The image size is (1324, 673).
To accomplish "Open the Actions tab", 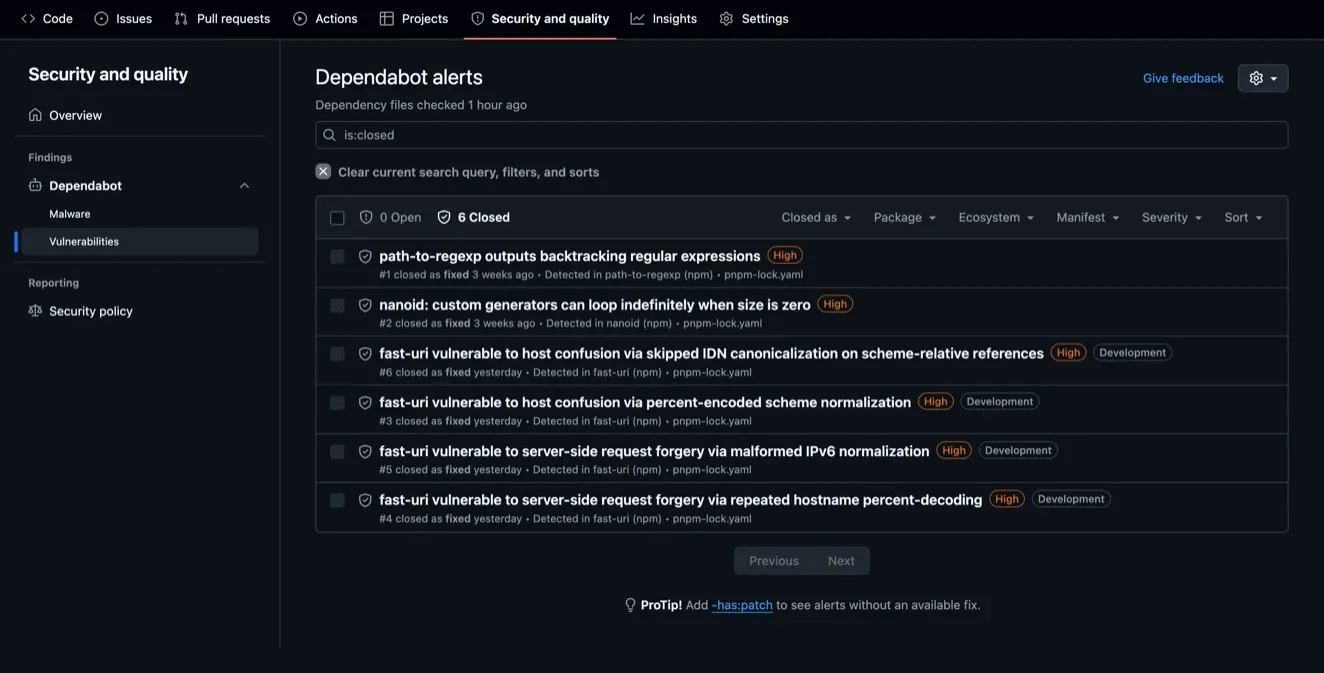I will tap(325, 18).
